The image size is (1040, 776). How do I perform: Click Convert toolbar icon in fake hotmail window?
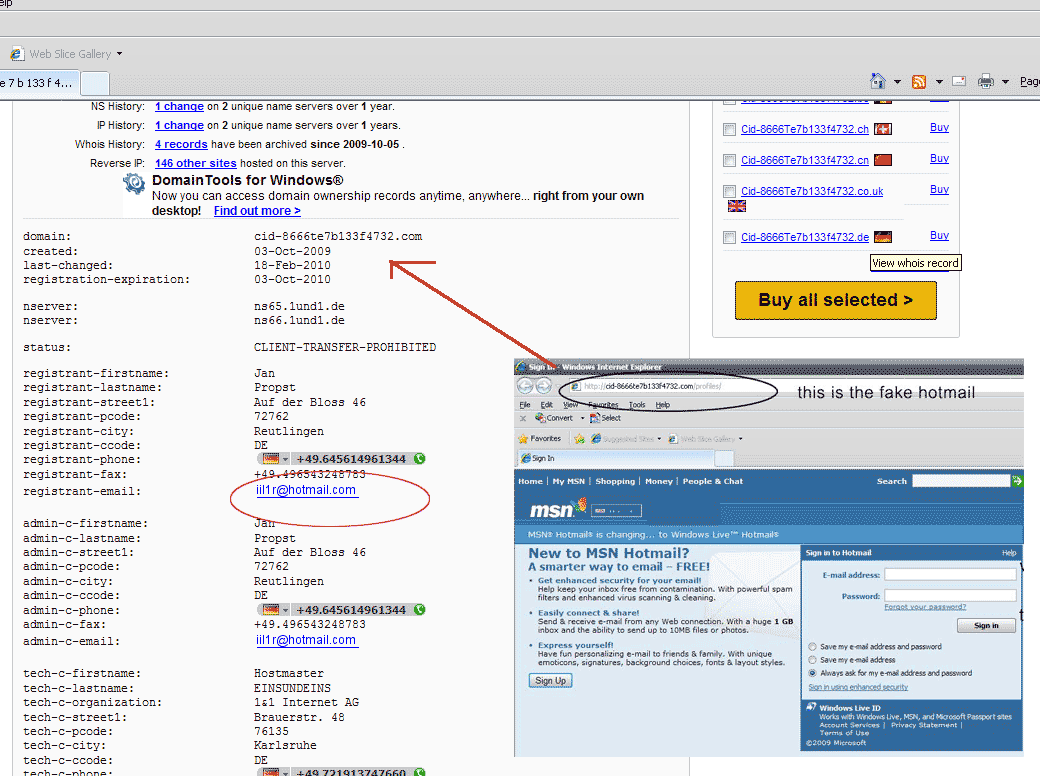[x=540, y=418]
